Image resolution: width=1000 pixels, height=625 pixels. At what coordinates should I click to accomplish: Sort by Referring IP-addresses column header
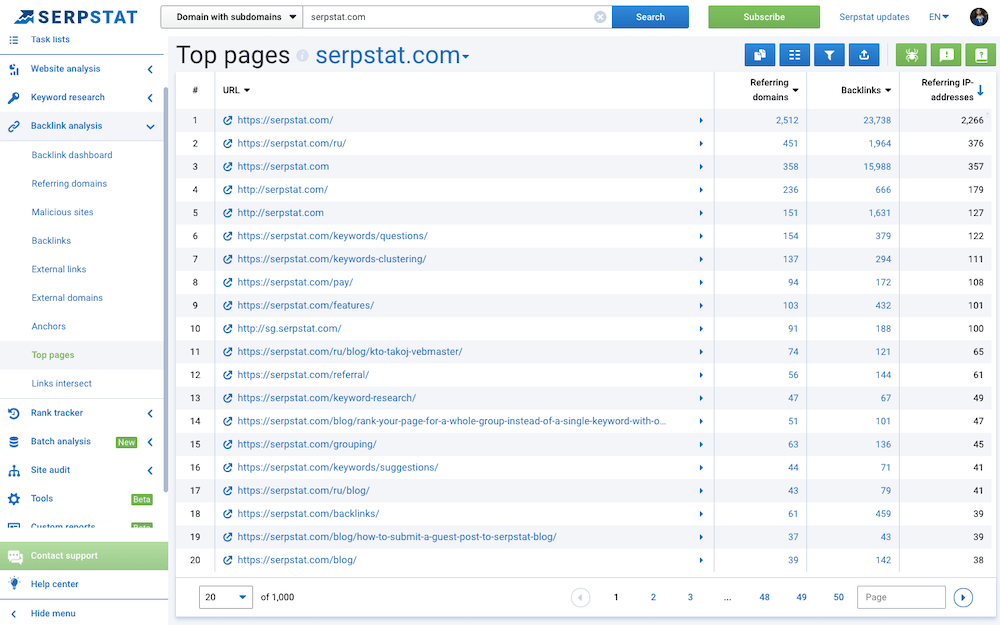(952, 90)
